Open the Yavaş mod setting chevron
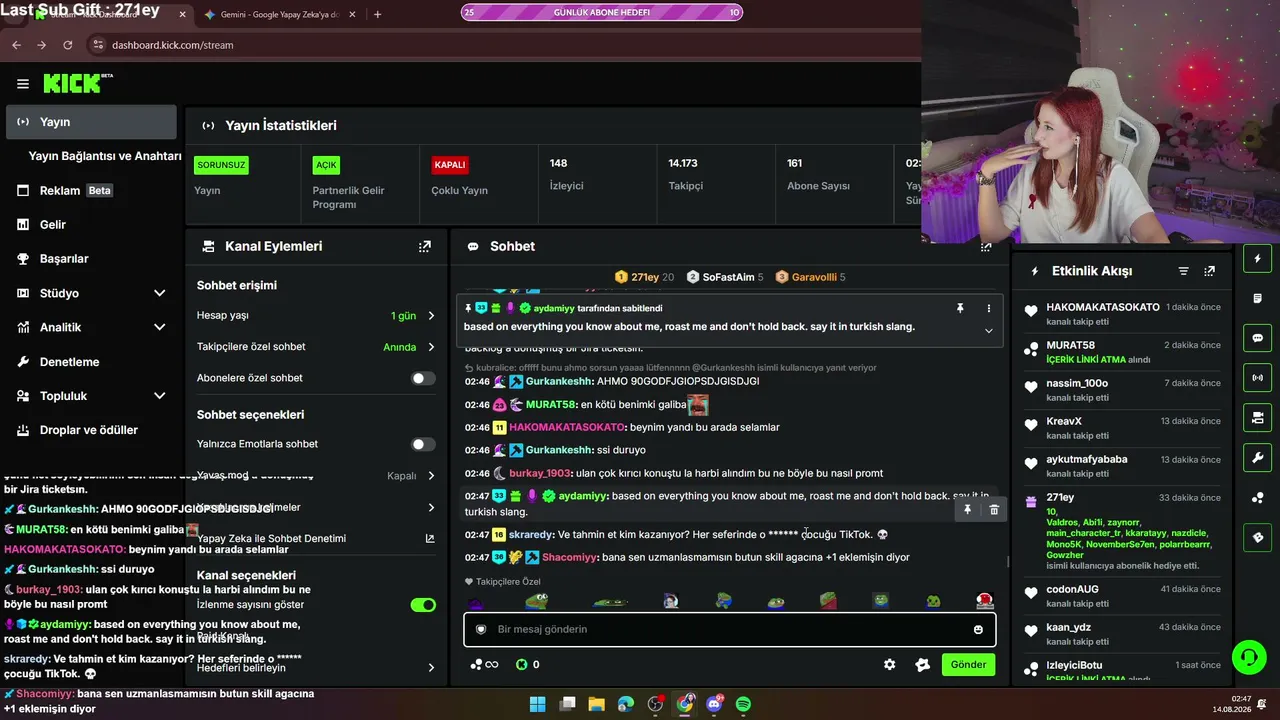This screenshot has width=1280, height=720. pyautogui.click(x=431, y=476)
